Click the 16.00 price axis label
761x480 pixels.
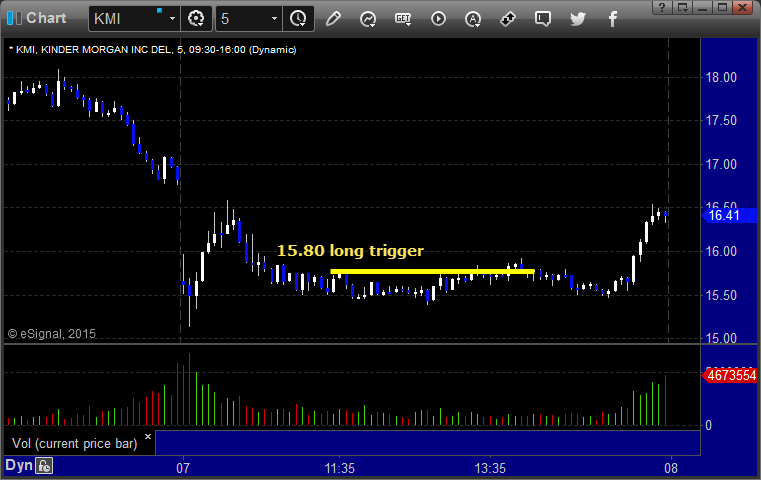721,251
